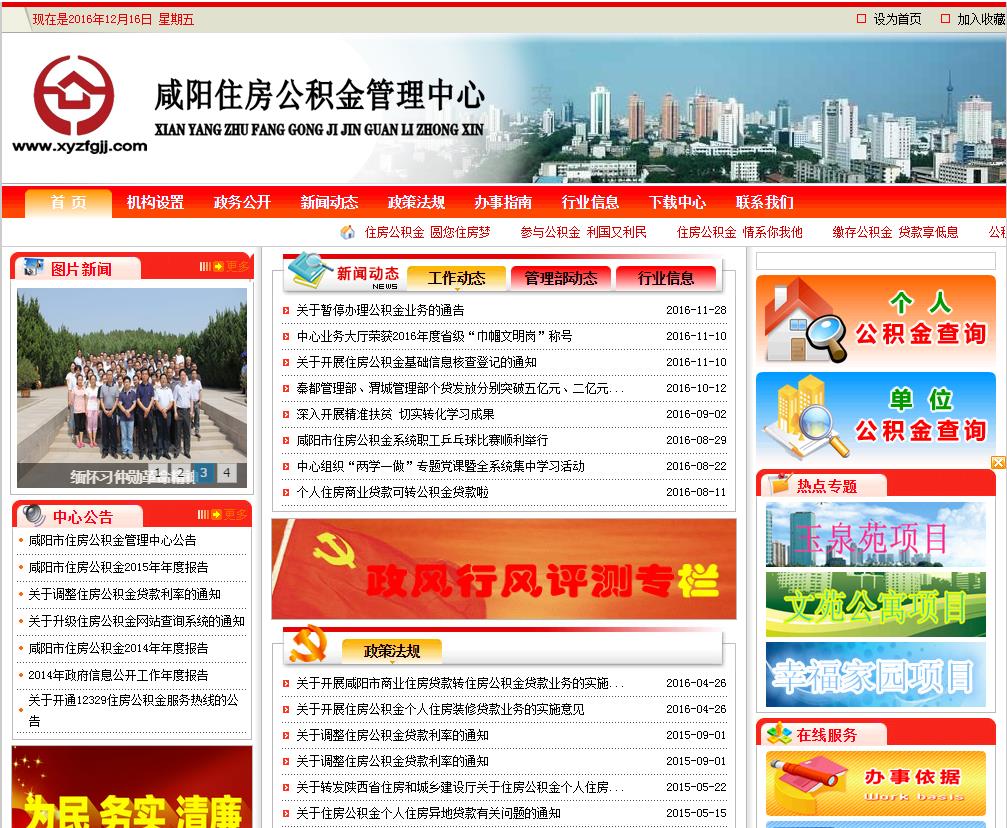Open the 文苑公寓项目 topic banner

(876, 604)
